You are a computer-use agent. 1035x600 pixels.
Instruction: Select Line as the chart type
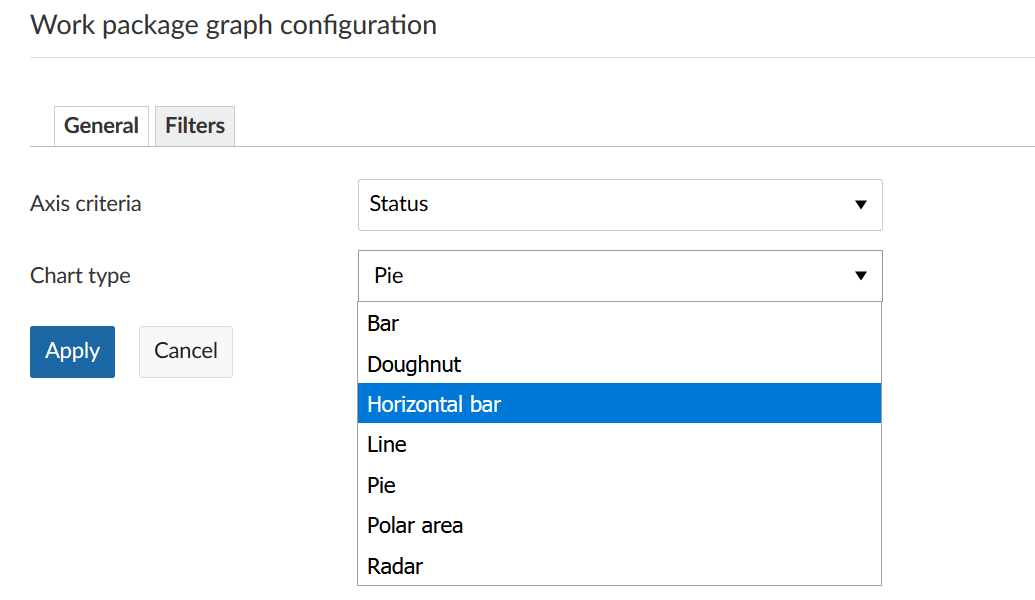tap(387, 445)
